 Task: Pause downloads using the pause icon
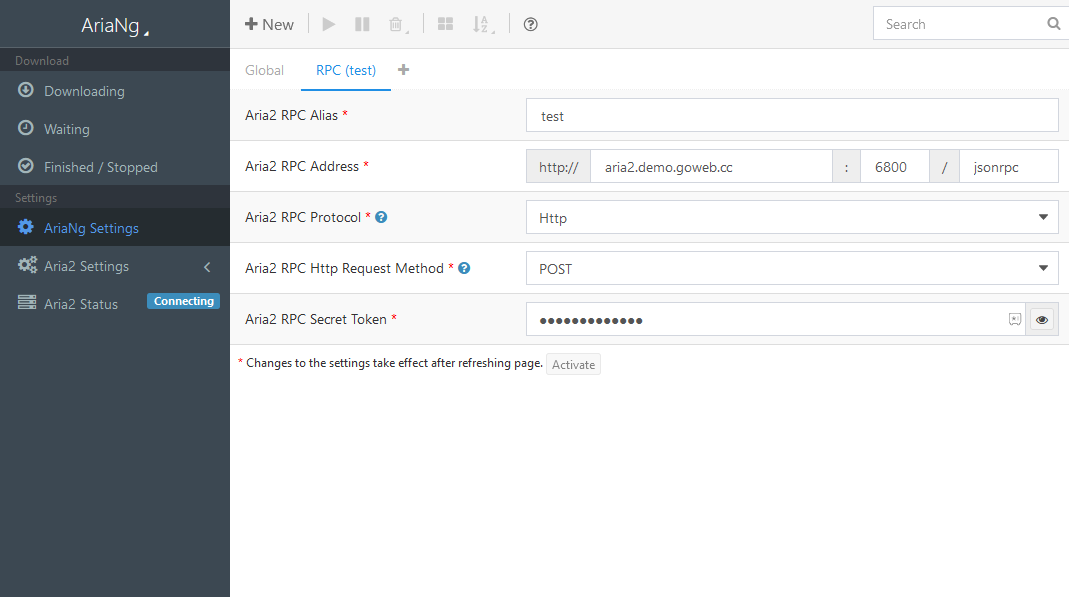tap(362, 23)
